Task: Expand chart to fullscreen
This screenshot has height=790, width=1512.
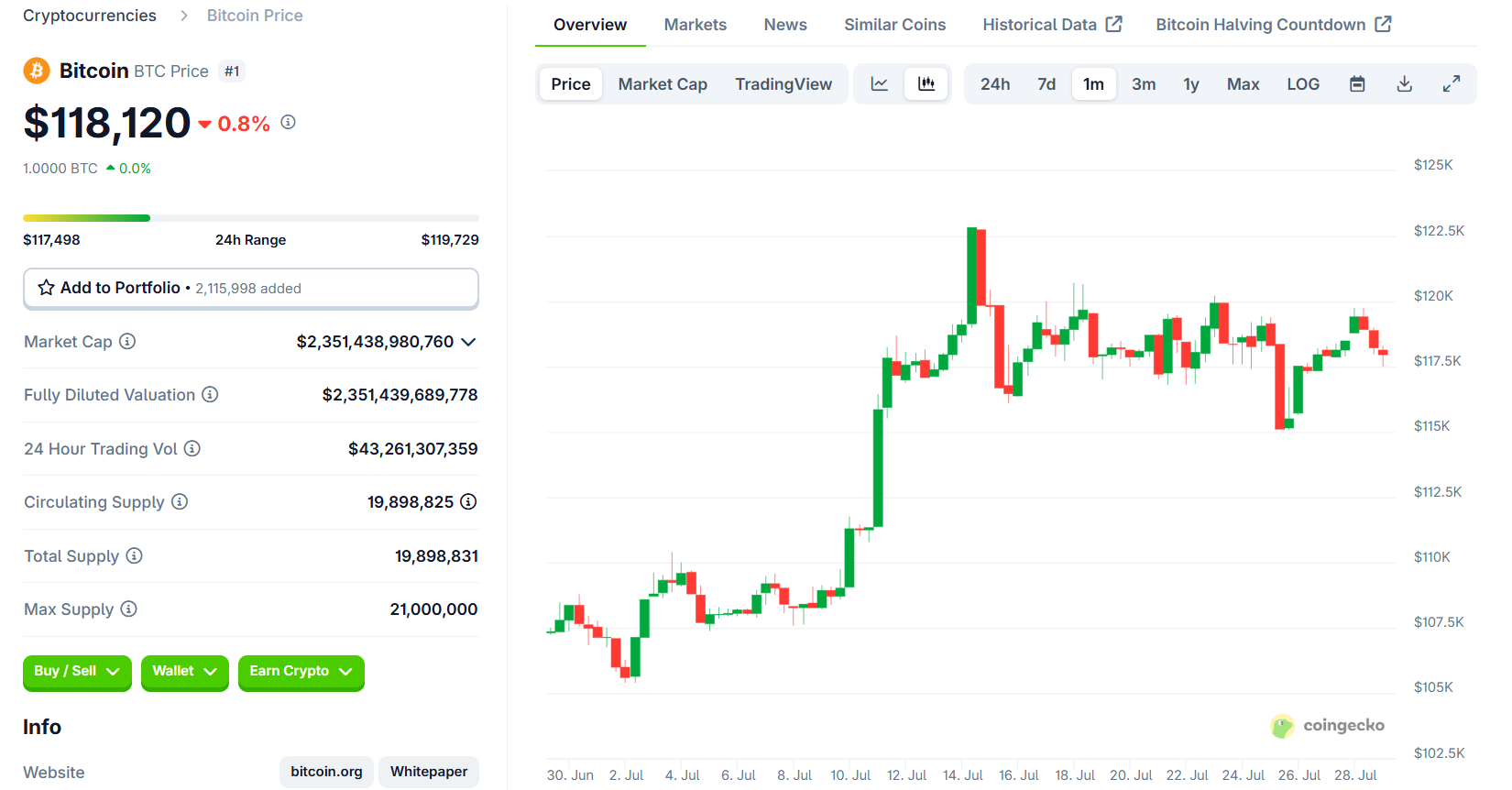Action: (x=1452, y=84)
